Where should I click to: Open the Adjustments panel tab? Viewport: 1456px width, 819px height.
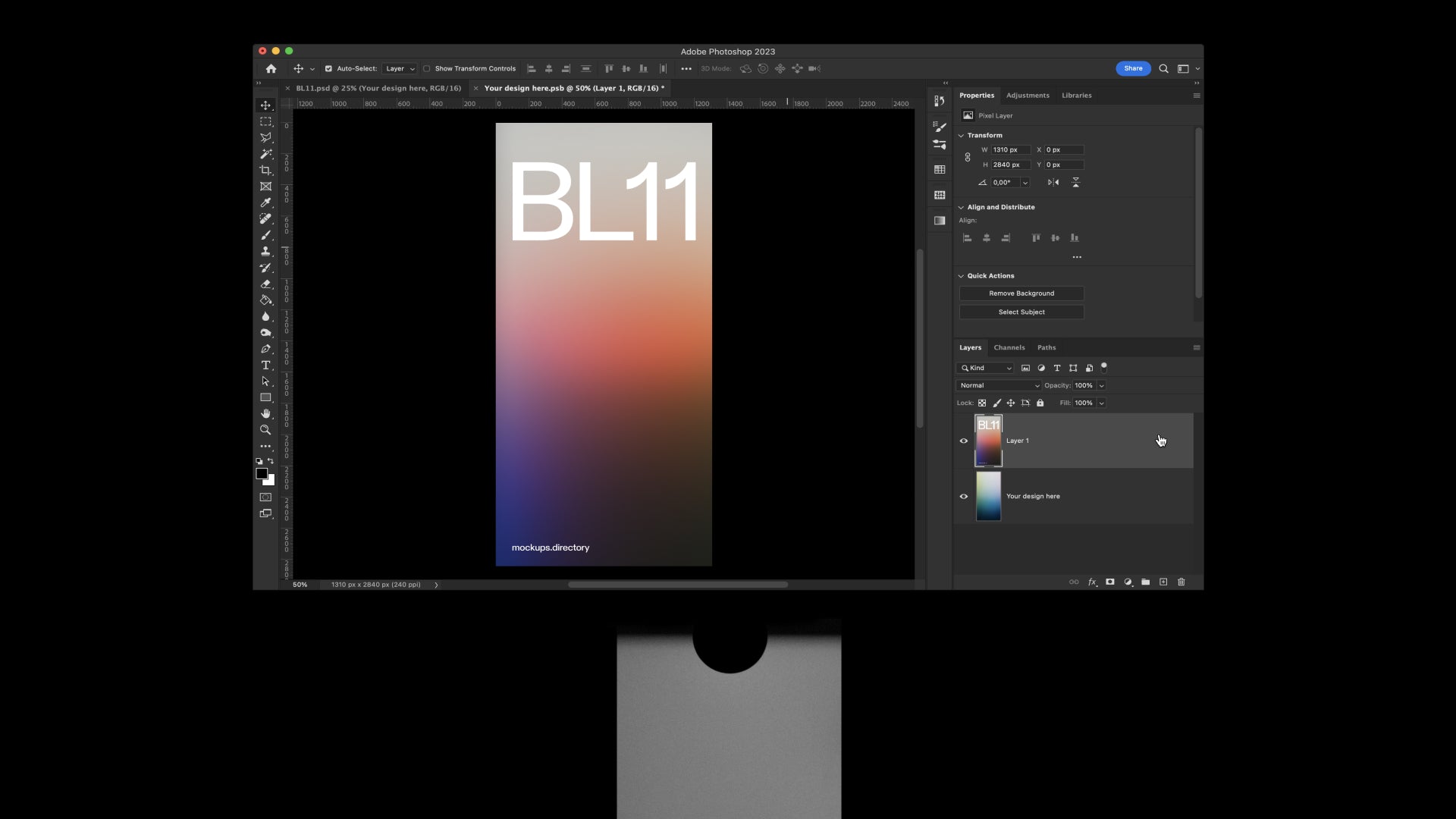coord(1028,95)
